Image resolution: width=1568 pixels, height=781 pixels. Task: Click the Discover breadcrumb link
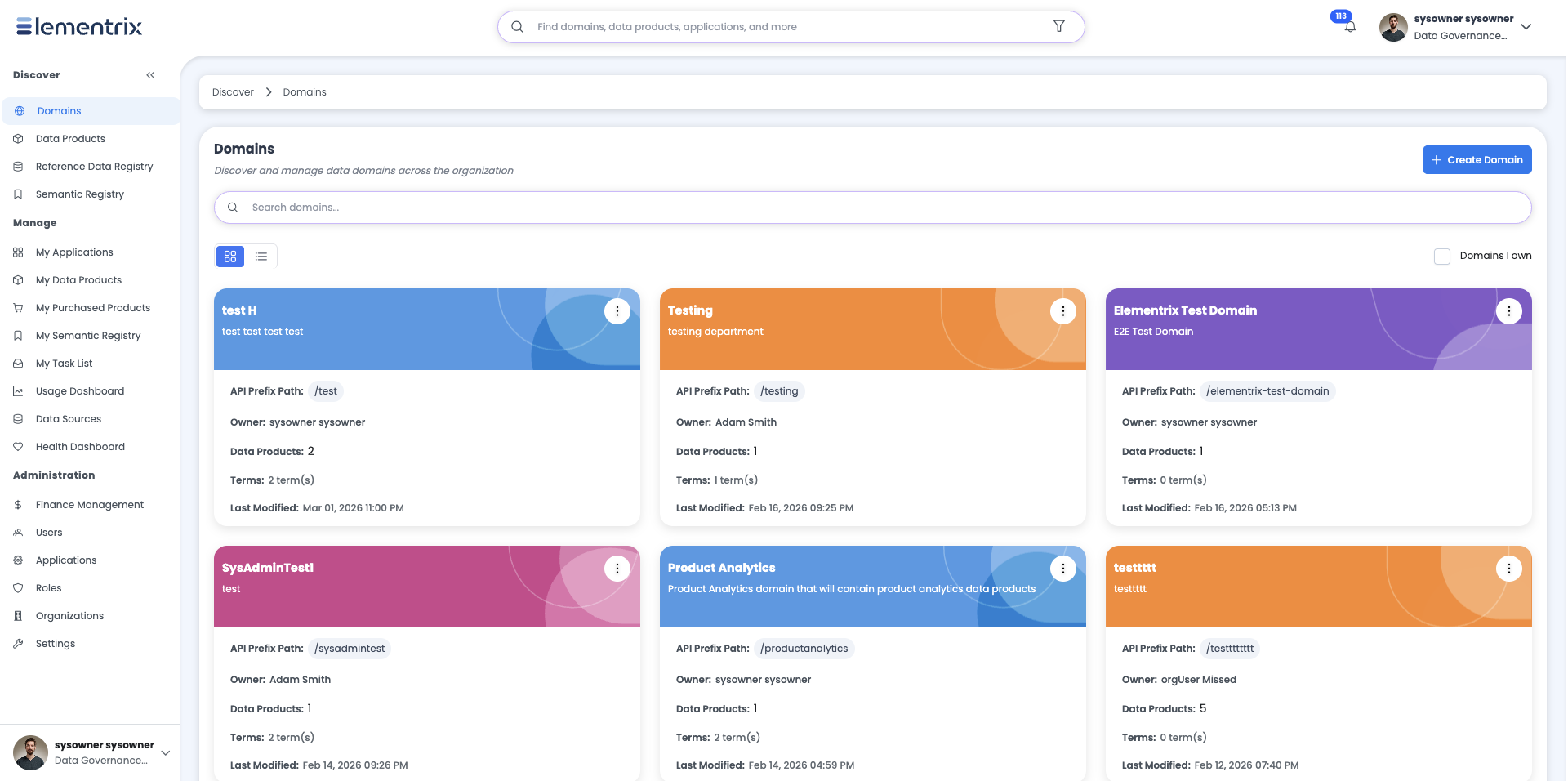click(x=233, y=92)
